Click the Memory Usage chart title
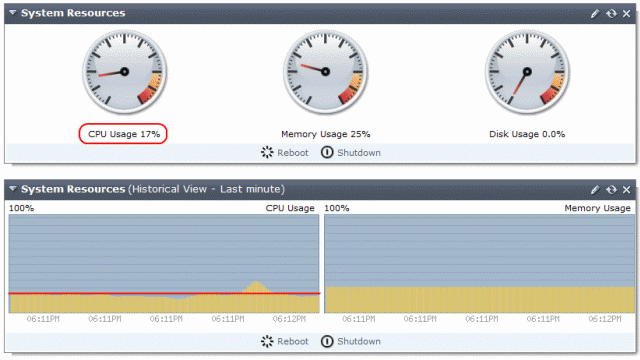Image resolution: width=640 pixels, height=360 pixels. click(x=598, y=208)
